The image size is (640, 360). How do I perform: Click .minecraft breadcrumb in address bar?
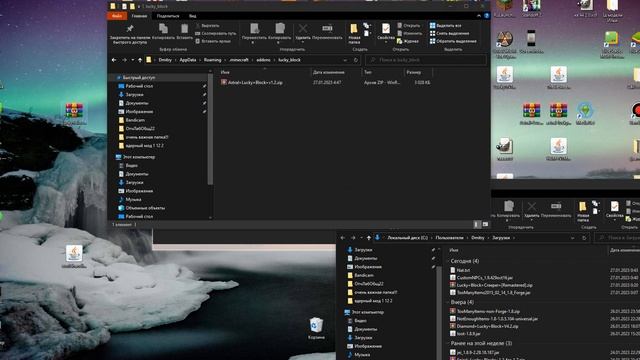(239, 60)
